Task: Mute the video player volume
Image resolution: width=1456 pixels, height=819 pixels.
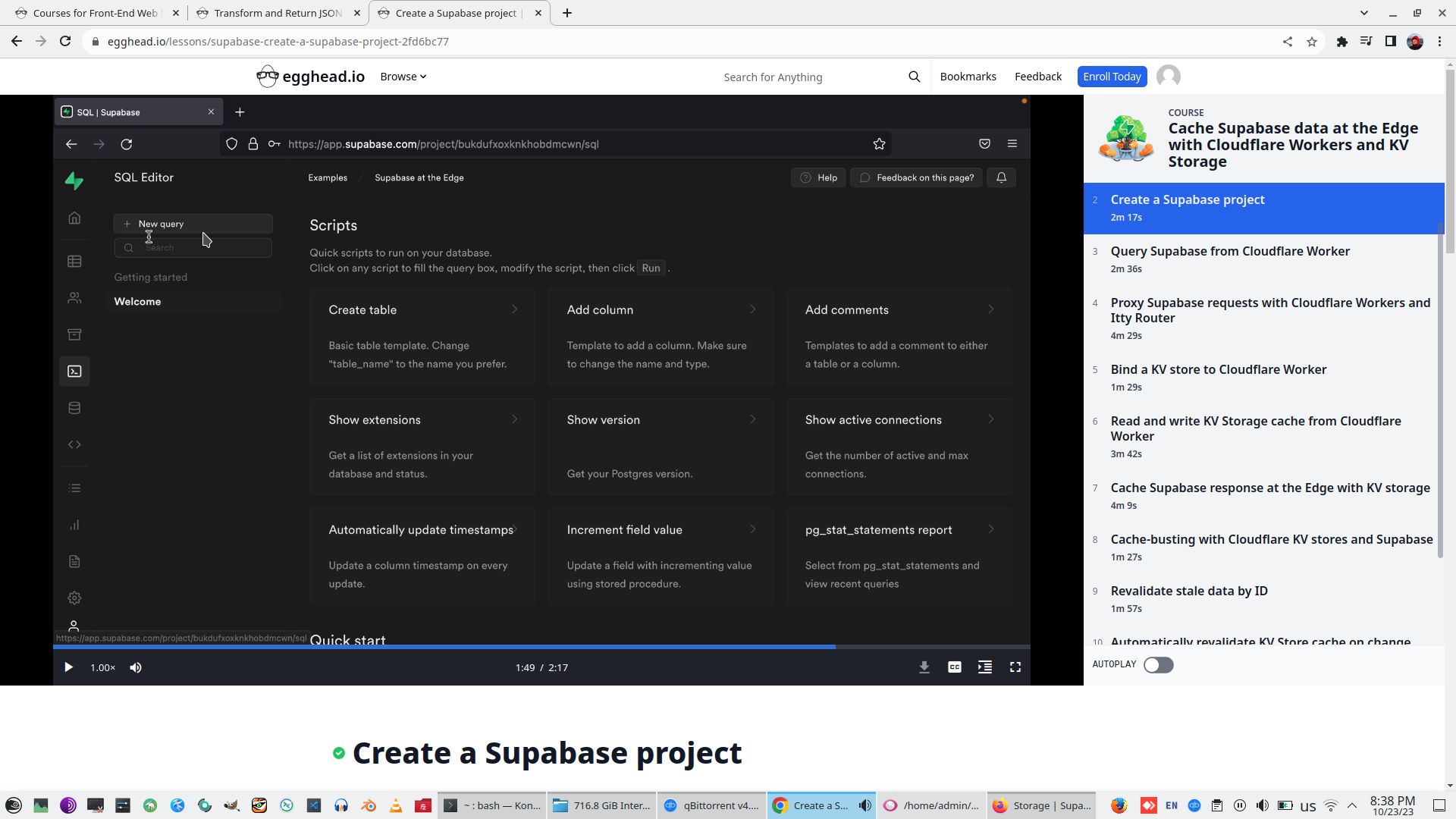Action: (136, 667)
